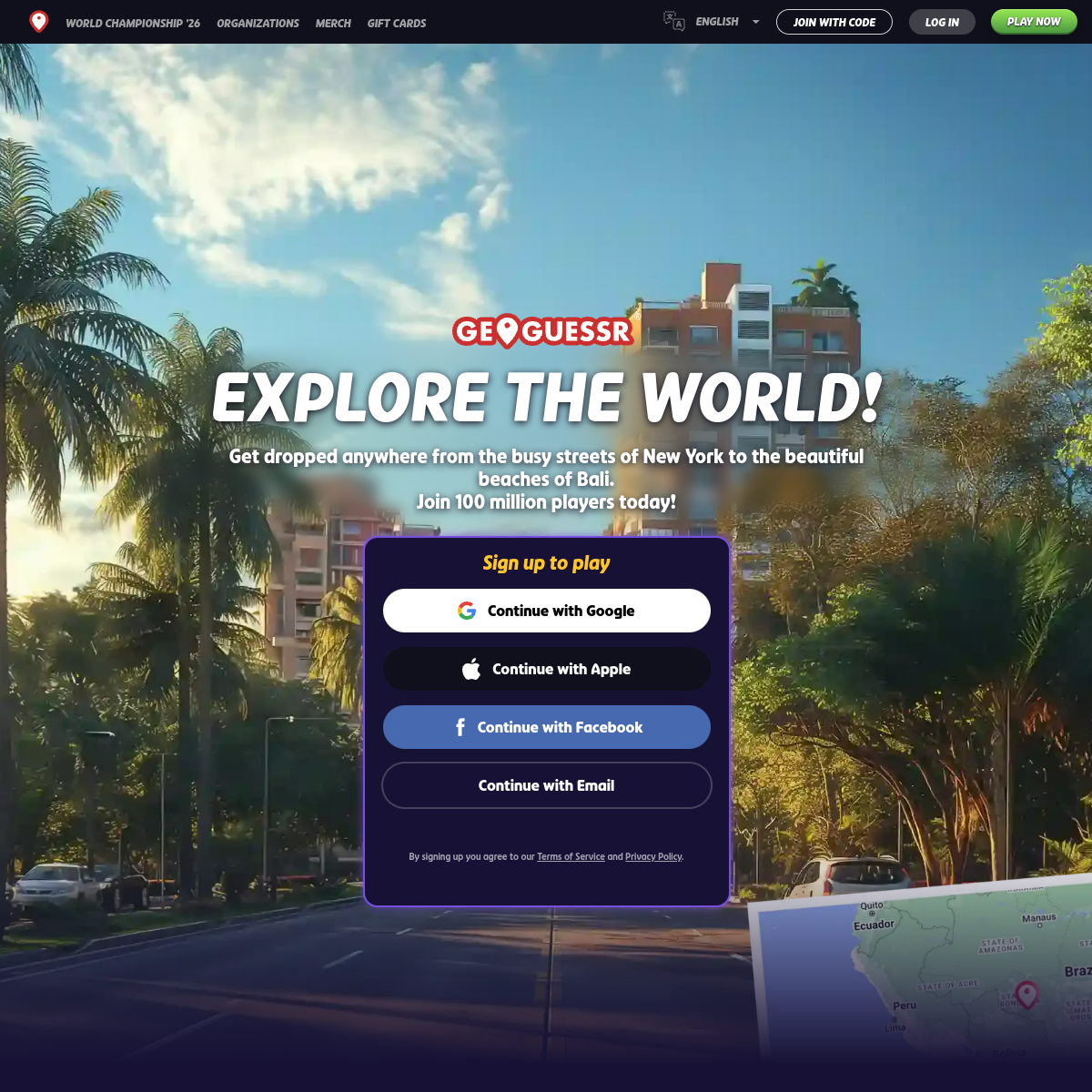This screenshot has width=1092, height=1092.
Task: Expand the dropdown chevron next to ENGLISH
Action: pyautogui.click(x=755, y=21)
